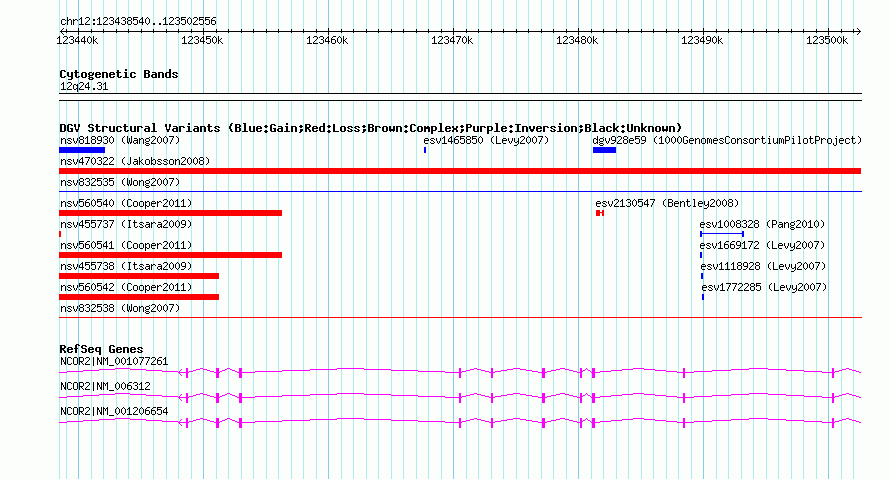Click the blue gain bar under nsv818930
Viewport: 890px width, 479px height.
click(x=82, y=150)
